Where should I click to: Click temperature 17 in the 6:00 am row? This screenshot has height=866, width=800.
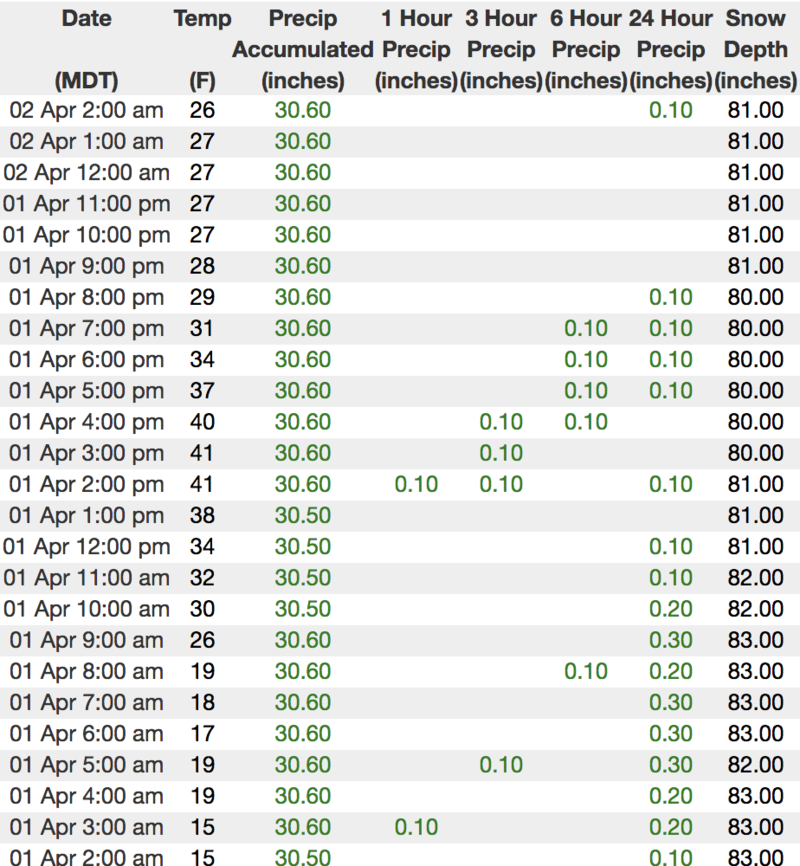[202, 734]
